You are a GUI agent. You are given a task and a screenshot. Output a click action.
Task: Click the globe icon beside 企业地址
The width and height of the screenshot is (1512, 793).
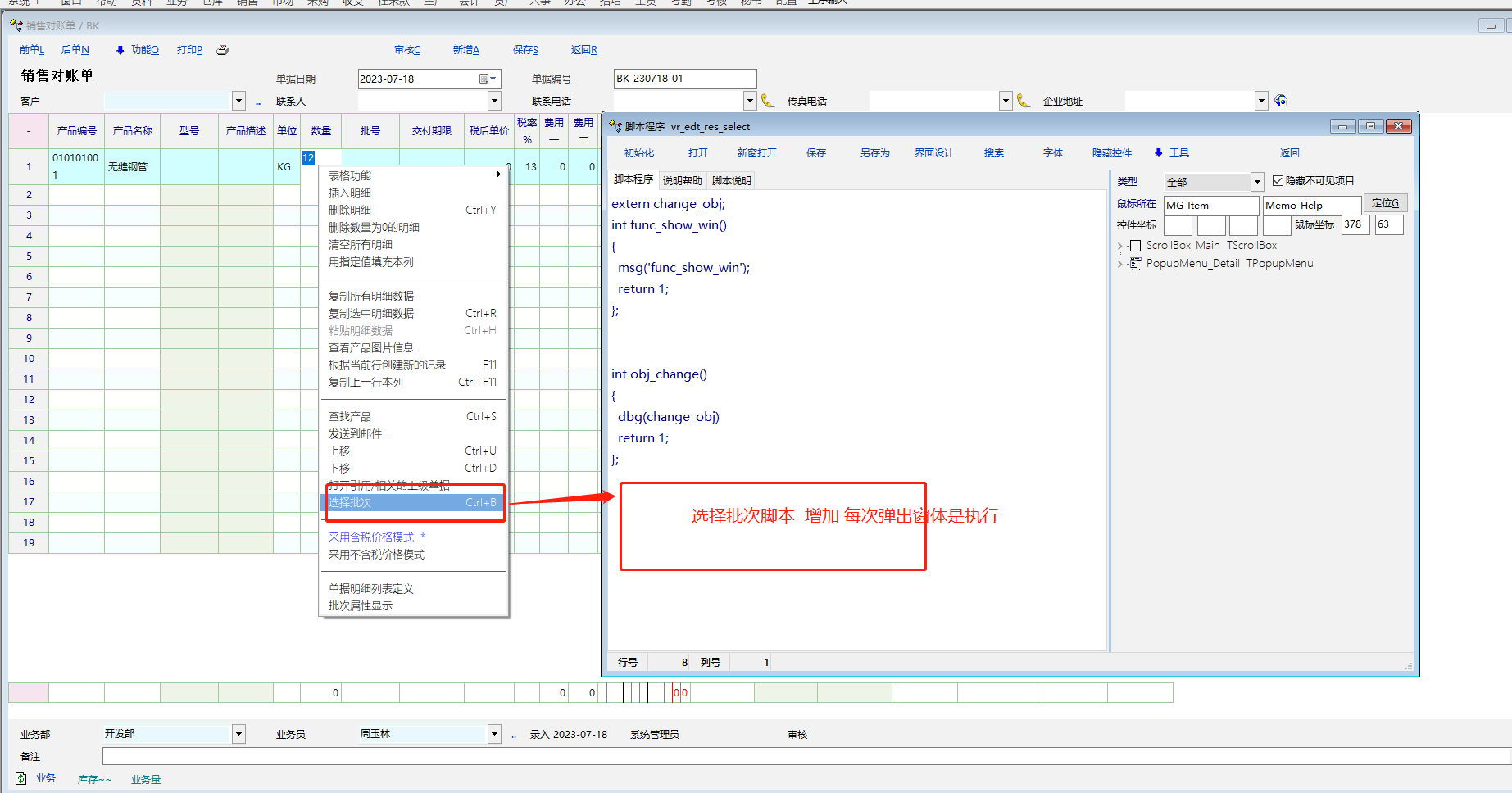[1280, 101]
